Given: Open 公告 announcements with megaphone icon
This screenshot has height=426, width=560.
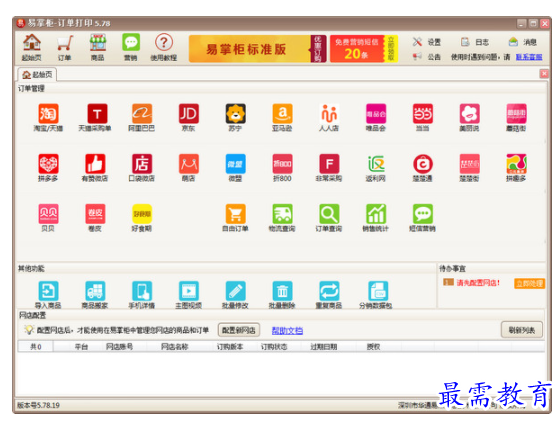Looking at the screenshot, I should click(x=427, y=57).
